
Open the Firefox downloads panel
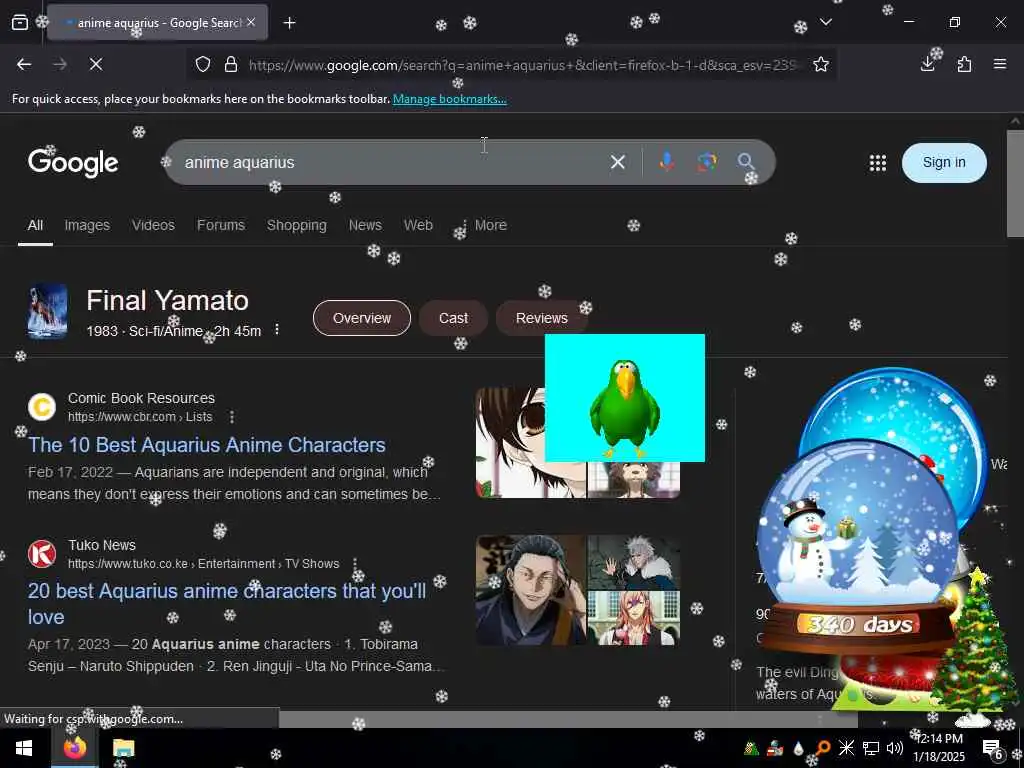[x=927, y=64]
